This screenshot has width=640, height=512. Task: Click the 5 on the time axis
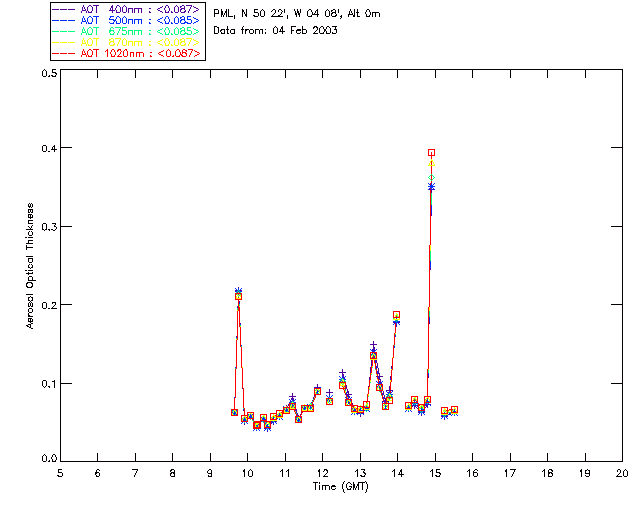pyautogui.click(x=60, y=473)
